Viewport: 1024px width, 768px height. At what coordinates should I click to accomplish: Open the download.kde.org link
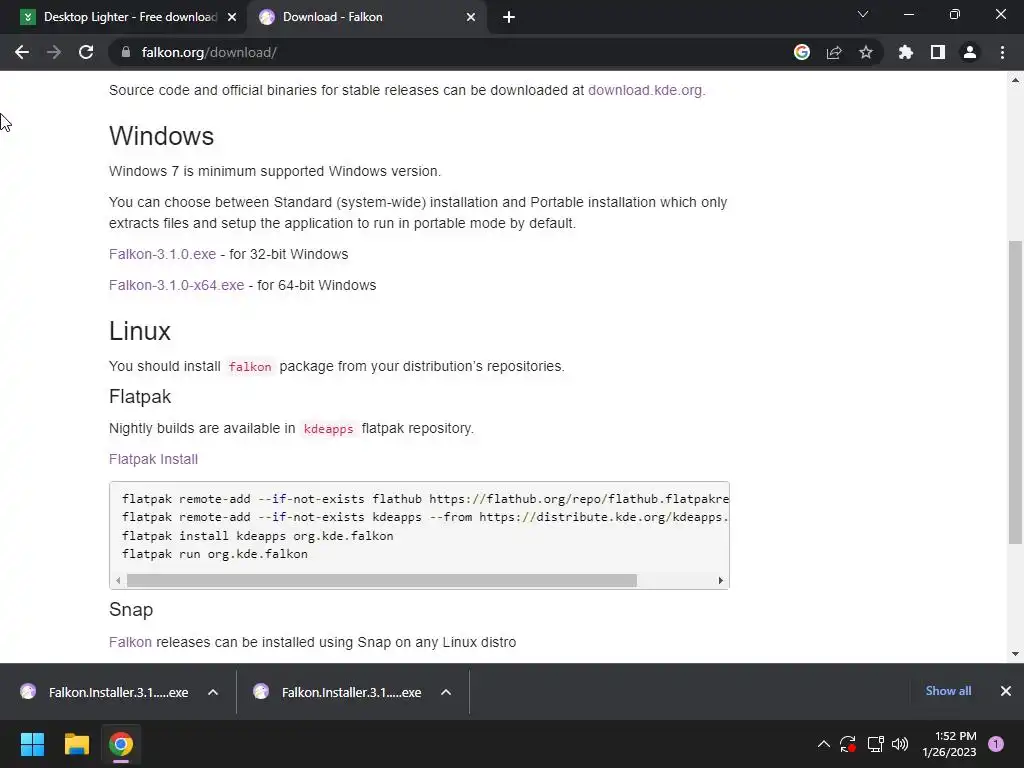tap(647, 90)
